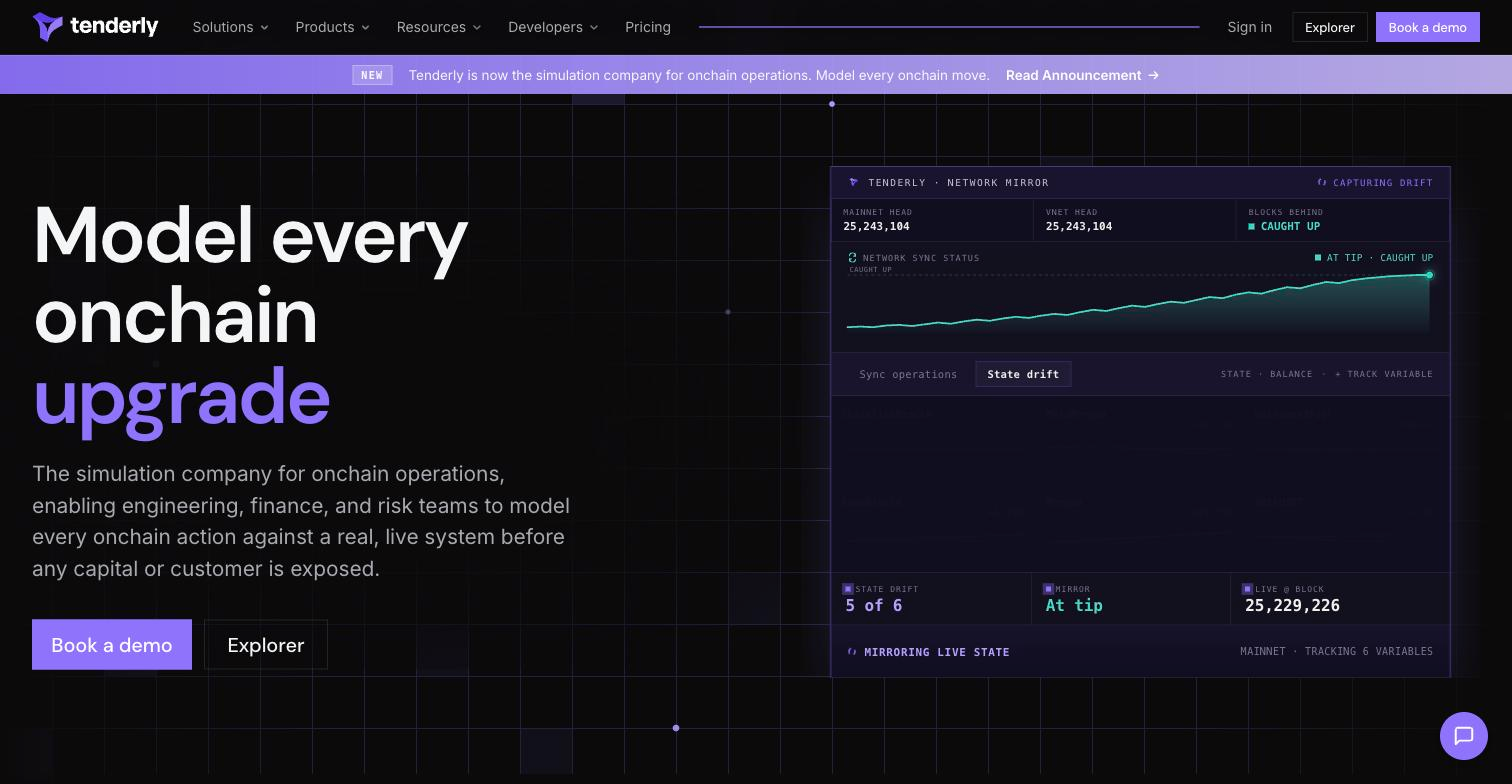Click the purple upgrade headline word

click(x=181, y=400)
